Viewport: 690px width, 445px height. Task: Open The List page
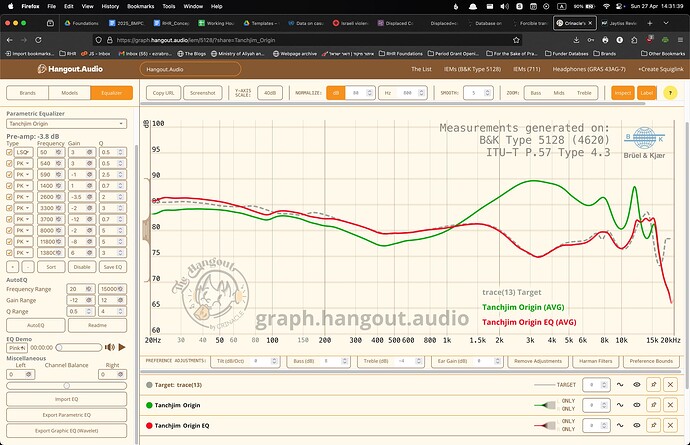421,69
